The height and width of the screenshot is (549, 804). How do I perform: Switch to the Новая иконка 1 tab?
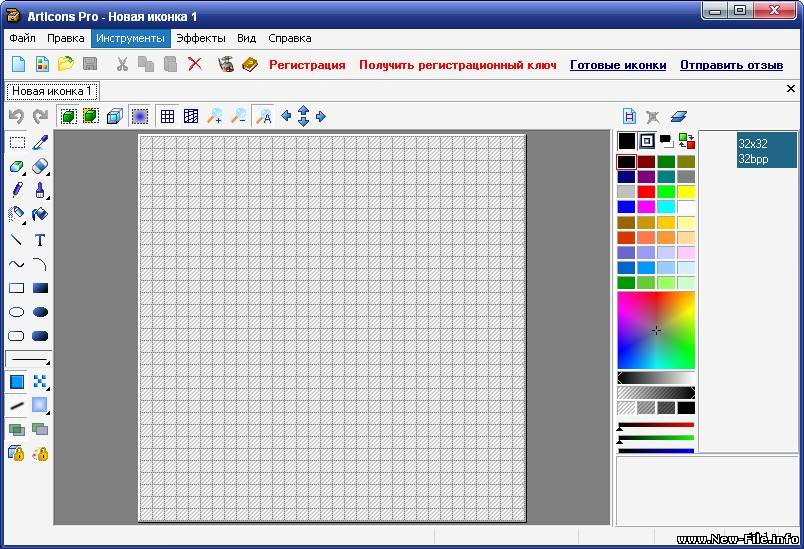tap(52, 91)
